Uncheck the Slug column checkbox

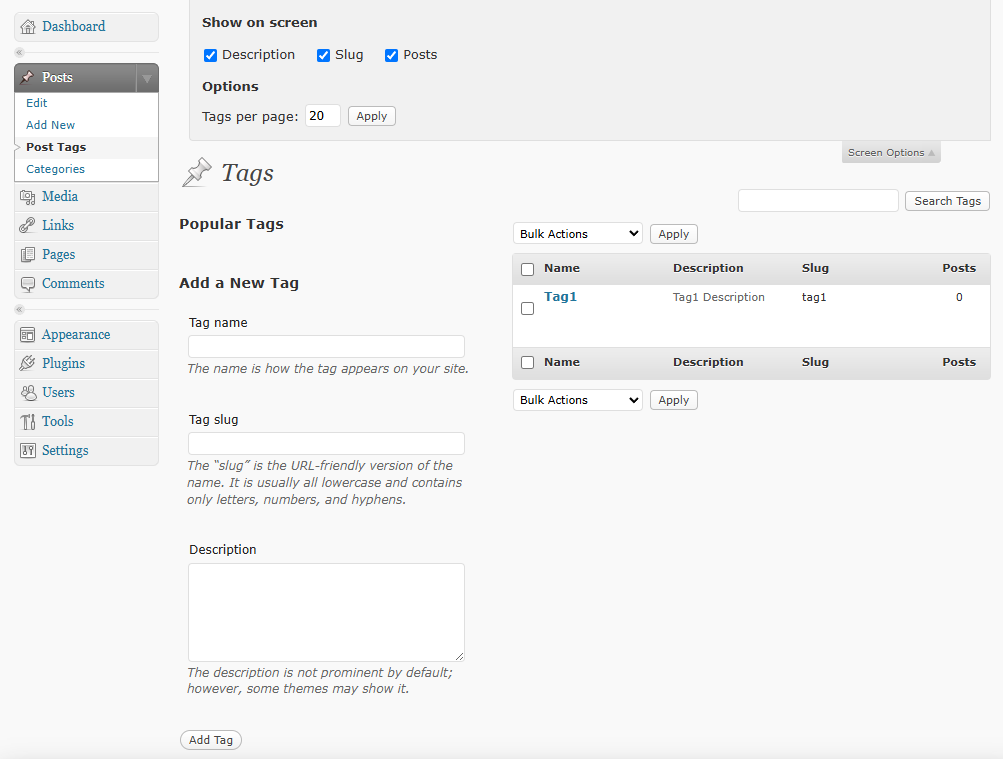(324, 56)
